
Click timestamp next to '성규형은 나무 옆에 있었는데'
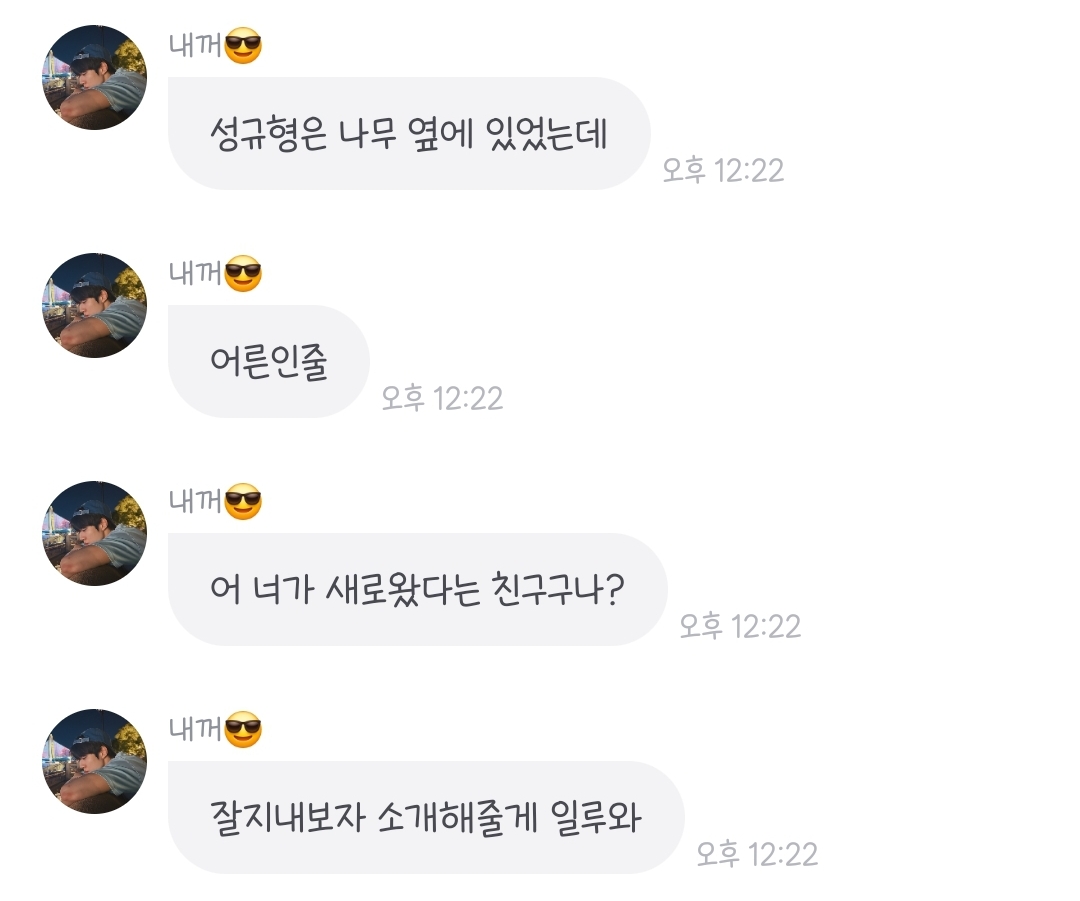pyautogui.click(x=723, y=170)
